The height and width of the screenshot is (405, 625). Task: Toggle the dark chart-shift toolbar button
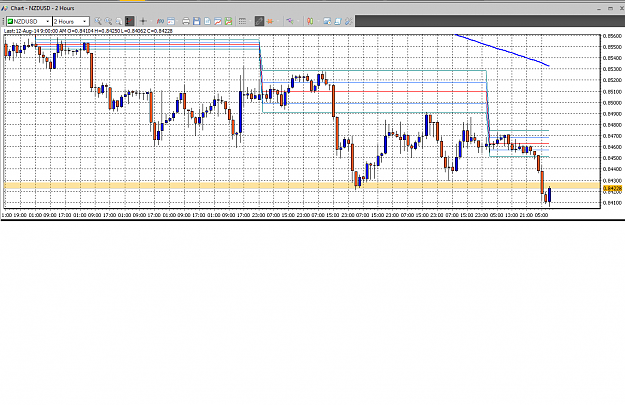pos(130,21)
